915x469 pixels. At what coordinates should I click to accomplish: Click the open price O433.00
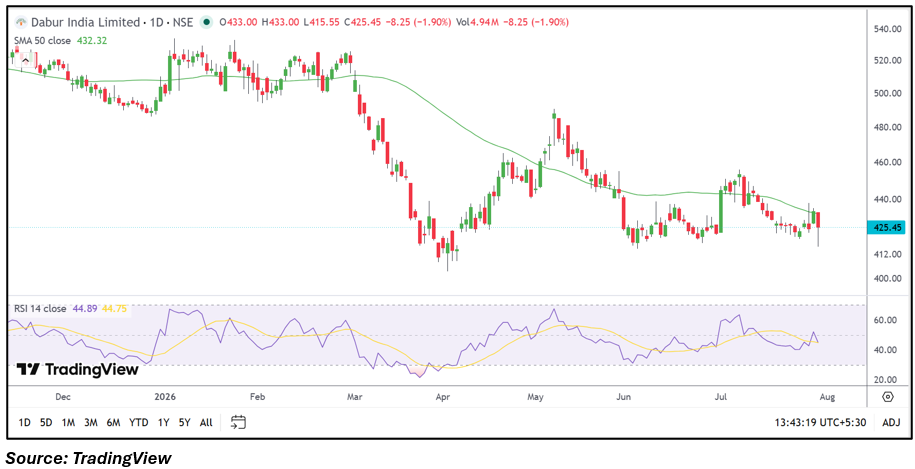(x=239, y=23)
